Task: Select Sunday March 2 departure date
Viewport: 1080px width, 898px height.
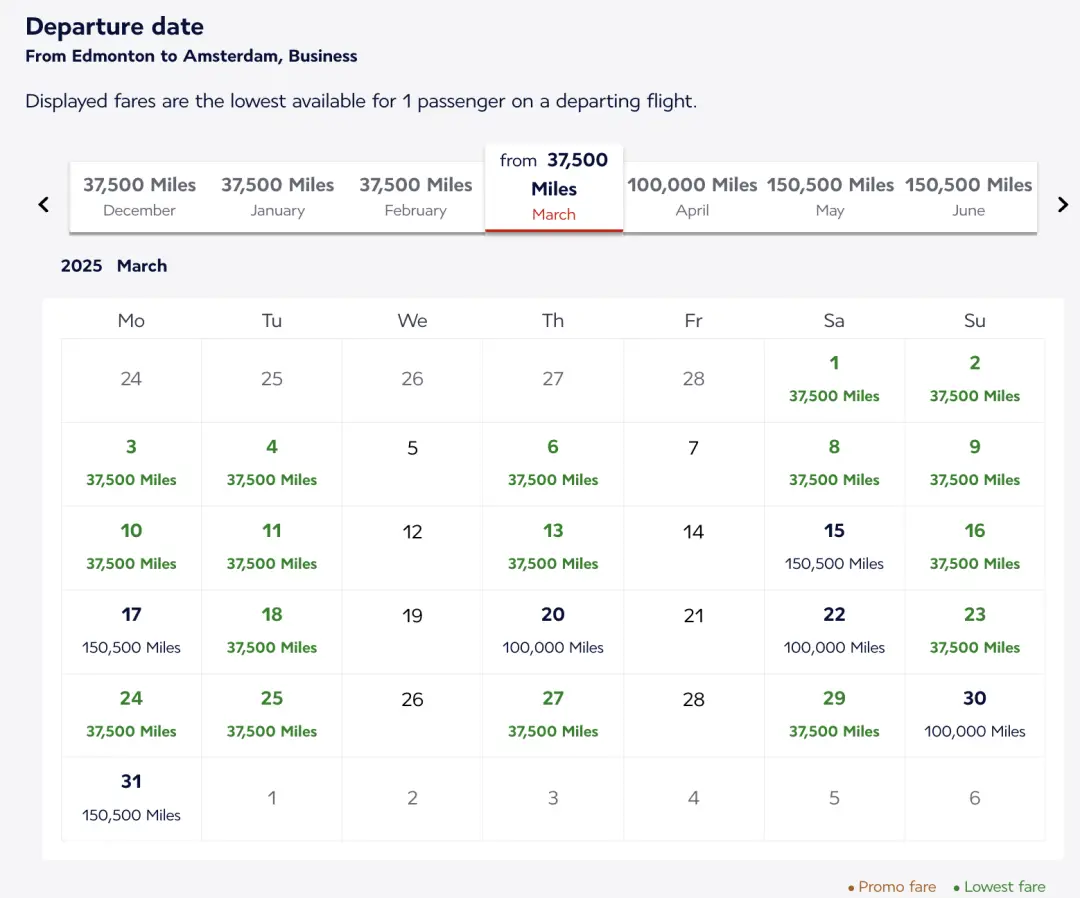Action: (974, 379)
